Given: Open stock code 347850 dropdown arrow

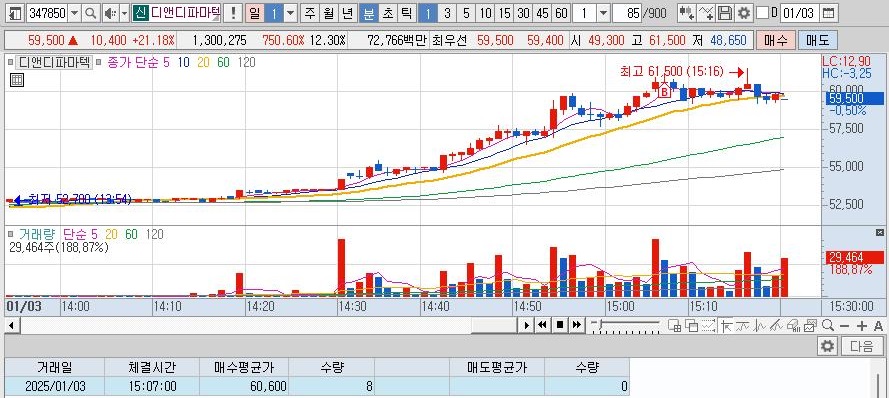Looking at the screenshot, I should [74, 12].
